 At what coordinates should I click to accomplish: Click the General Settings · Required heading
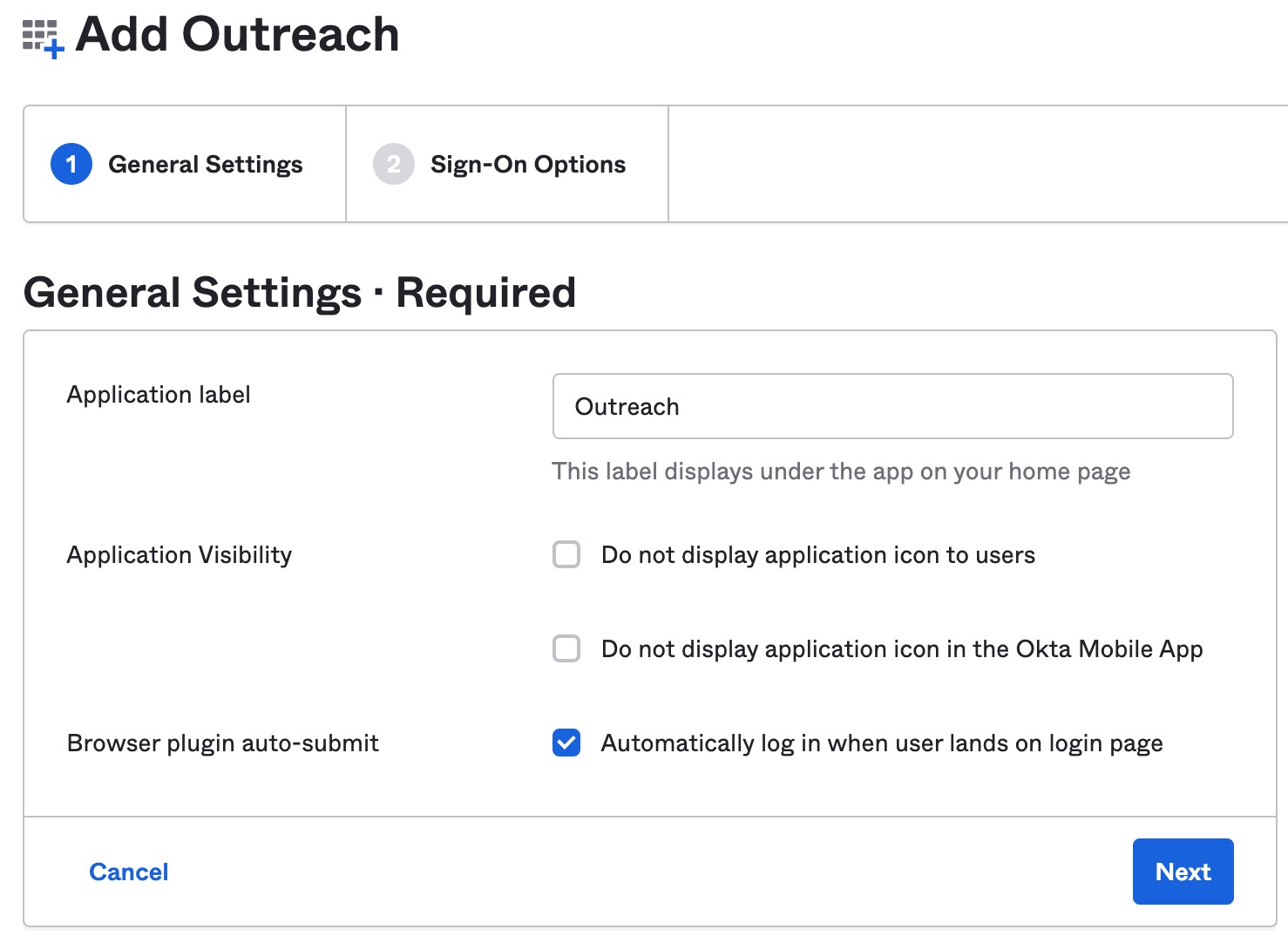(x=300, y=292)
